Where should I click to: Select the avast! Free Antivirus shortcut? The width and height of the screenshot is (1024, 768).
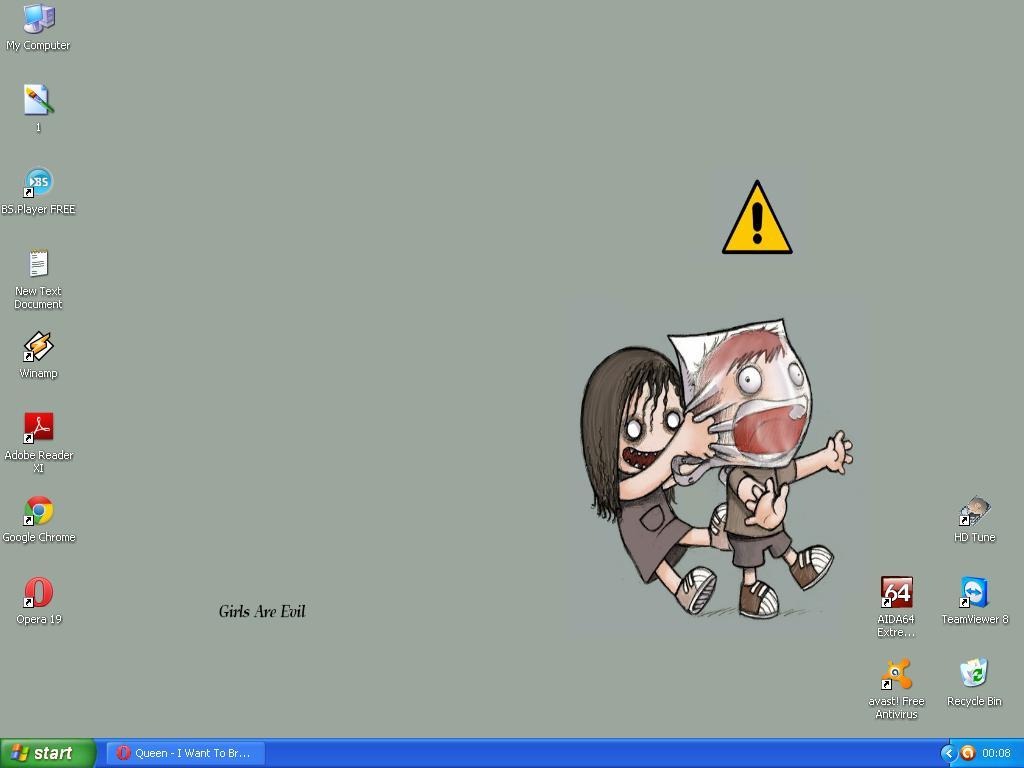click(x=896, y=675)
